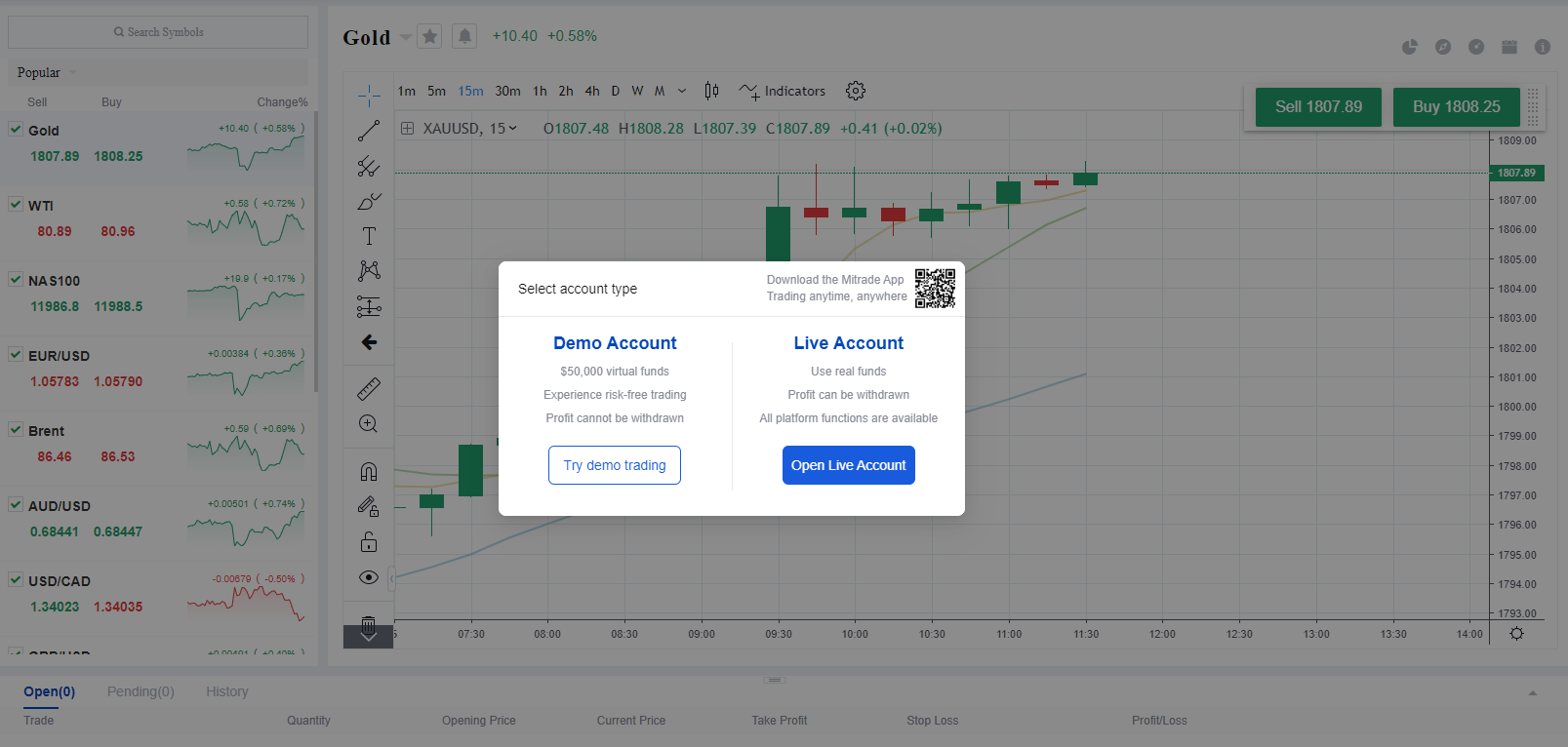Image resolution: width=1568 pixels, height=747 pixels.
Task: Select the trend line drawing tool
Action: [x=369, y=130]
